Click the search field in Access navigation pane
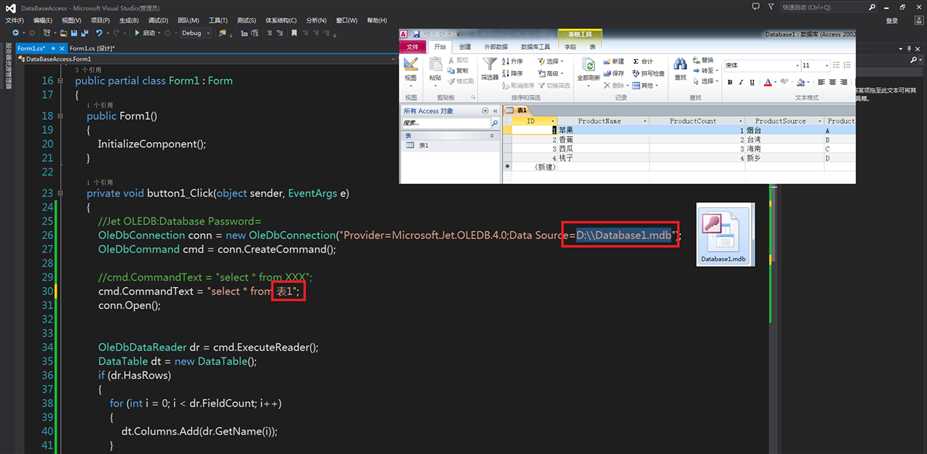This screenshot has height=454, width=927. 446,124
